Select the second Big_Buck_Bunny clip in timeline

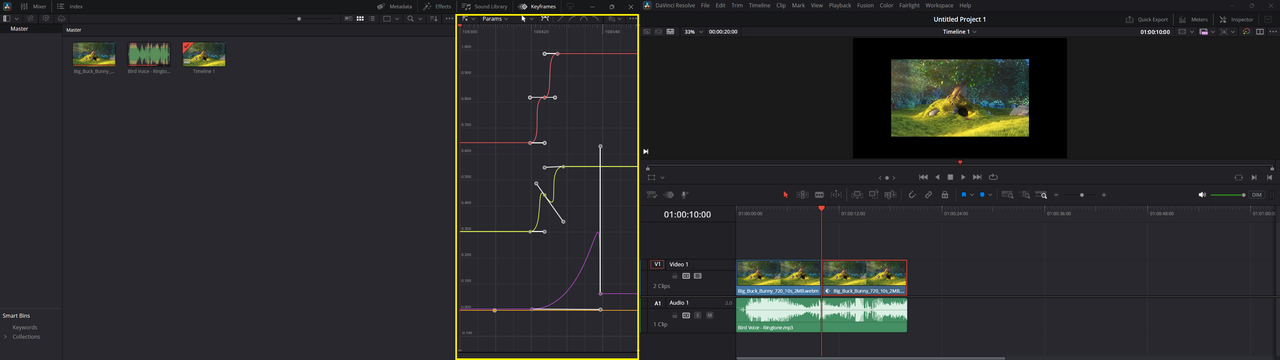(864, 278)
